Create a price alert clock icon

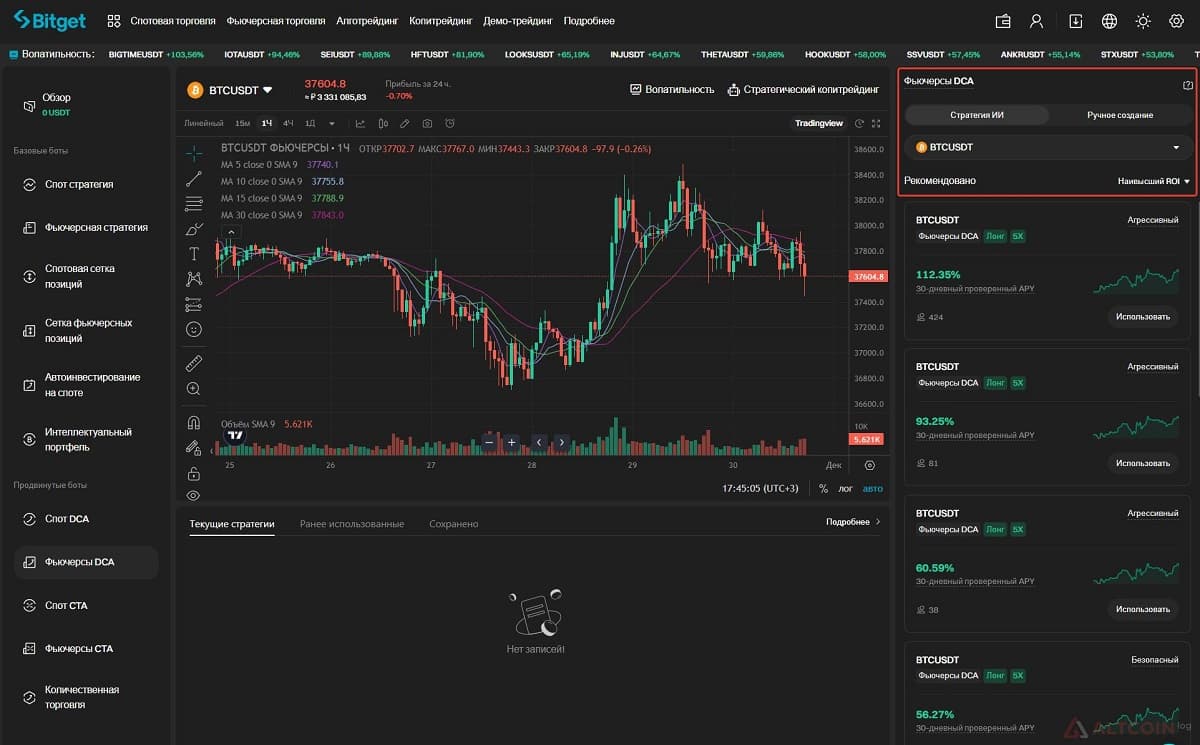[450, 123]
